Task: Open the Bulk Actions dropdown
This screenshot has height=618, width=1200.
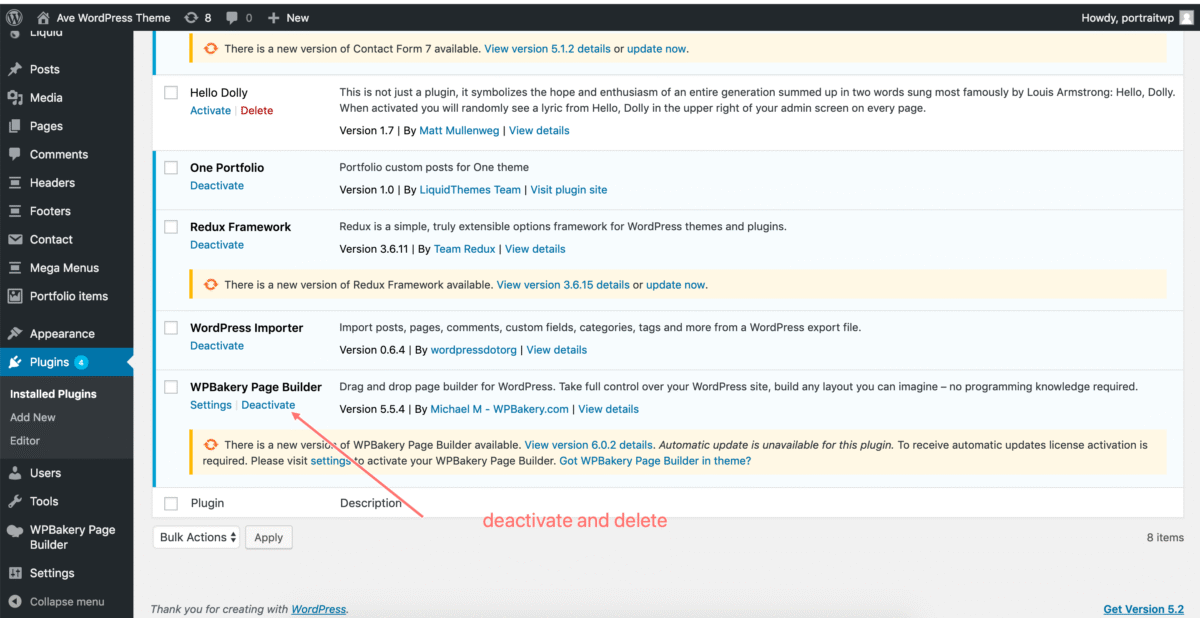Action: (x=196, y=537)
